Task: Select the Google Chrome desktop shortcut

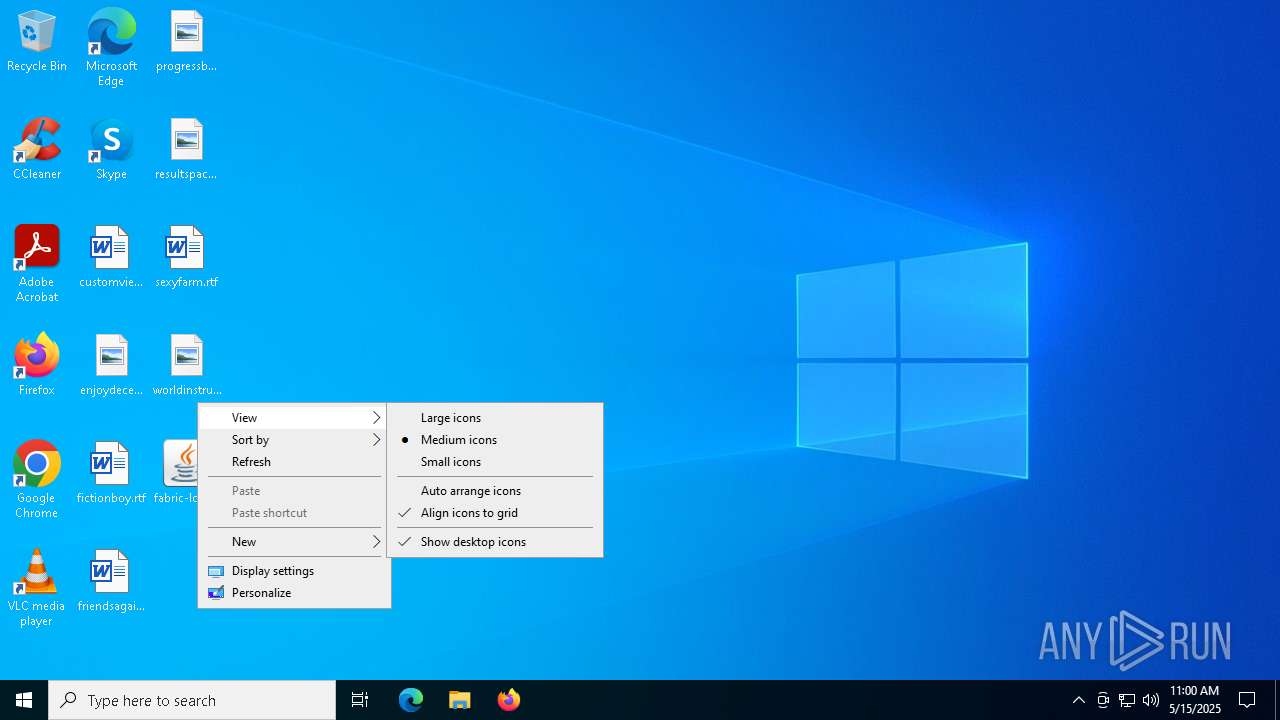Action: [37, 480]
